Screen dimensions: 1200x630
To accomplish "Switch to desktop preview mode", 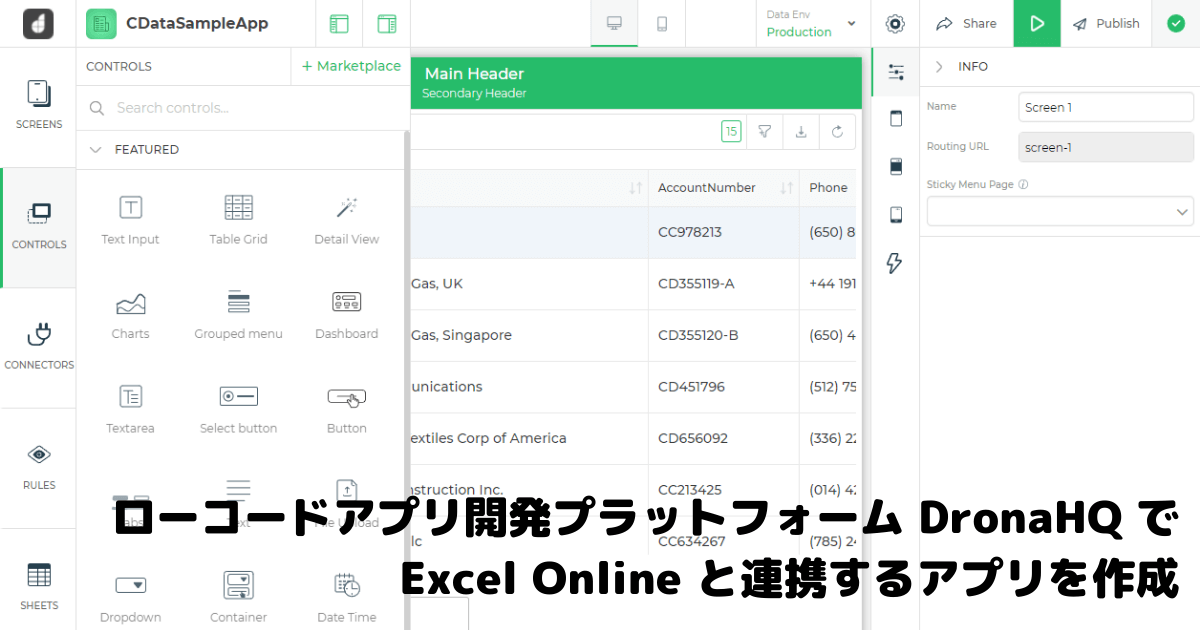I will tap(615, 23).
